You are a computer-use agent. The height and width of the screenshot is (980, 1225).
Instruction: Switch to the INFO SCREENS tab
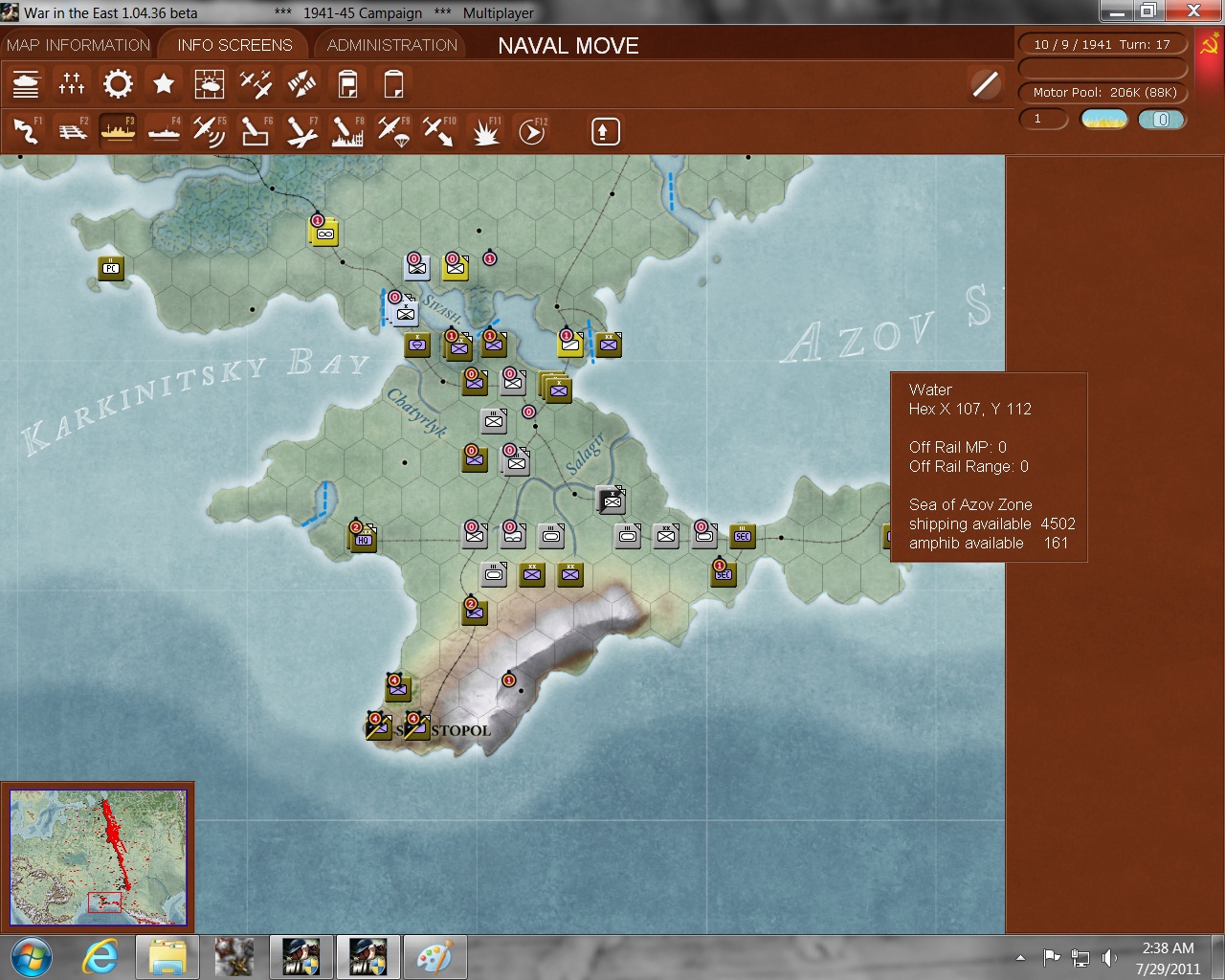(x=234, y=45)
